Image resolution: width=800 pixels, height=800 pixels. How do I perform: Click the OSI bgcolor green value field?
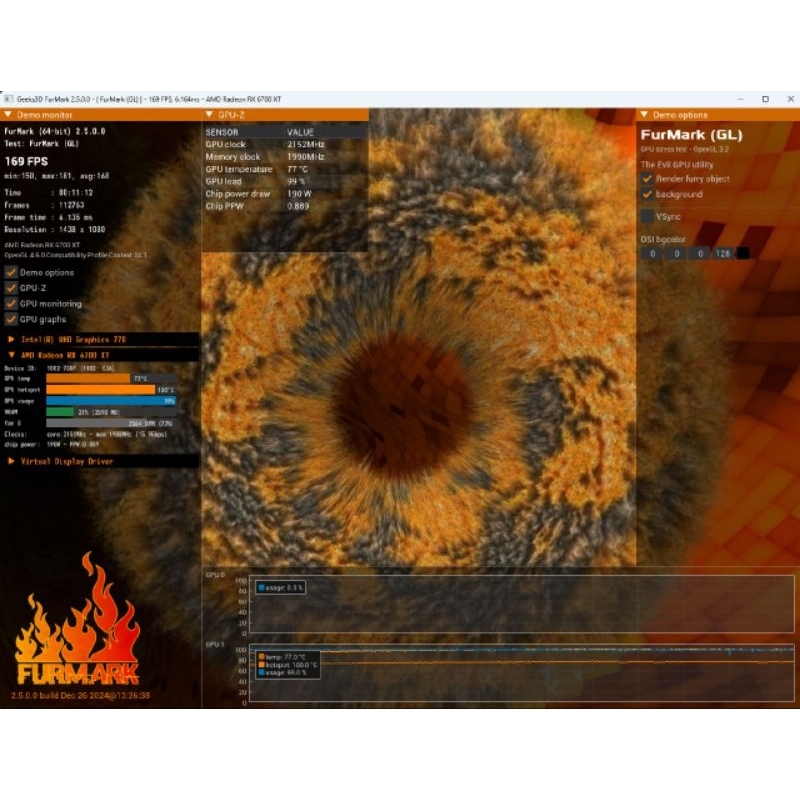click(677, 254)
